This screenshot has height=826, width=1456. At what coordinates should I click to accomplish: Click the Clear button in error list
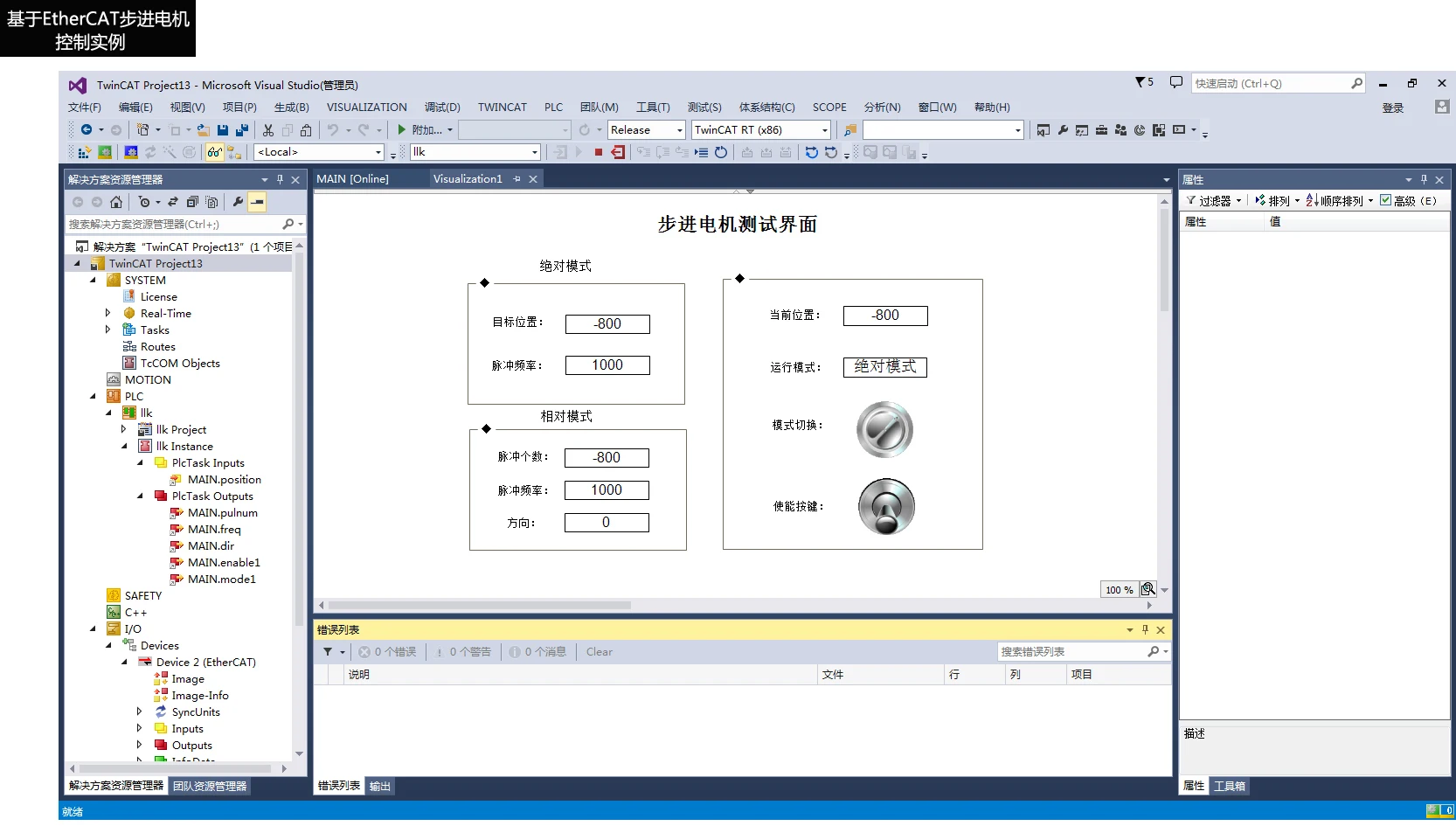pos(600,652)
